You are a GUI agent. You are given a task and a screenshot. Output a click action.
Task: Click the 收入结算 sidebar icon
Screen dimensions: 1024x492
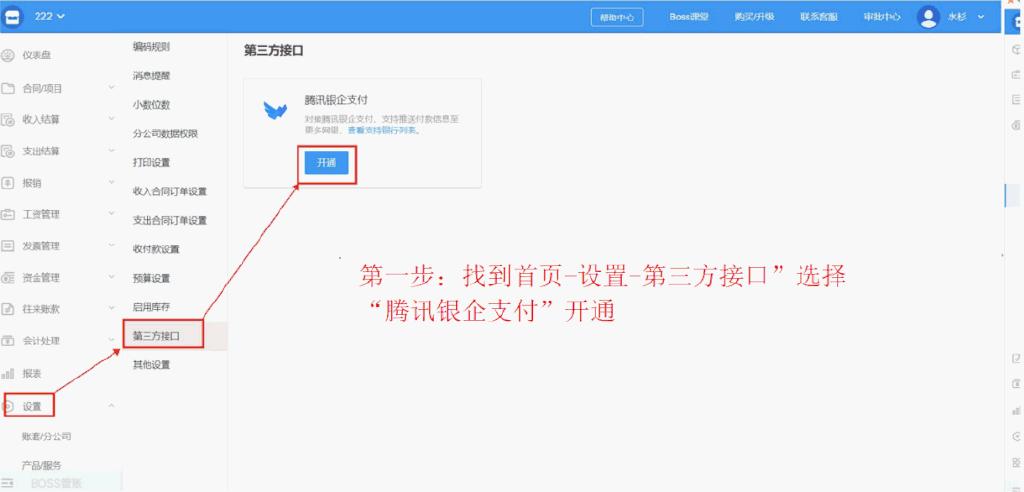click(8, 120)
